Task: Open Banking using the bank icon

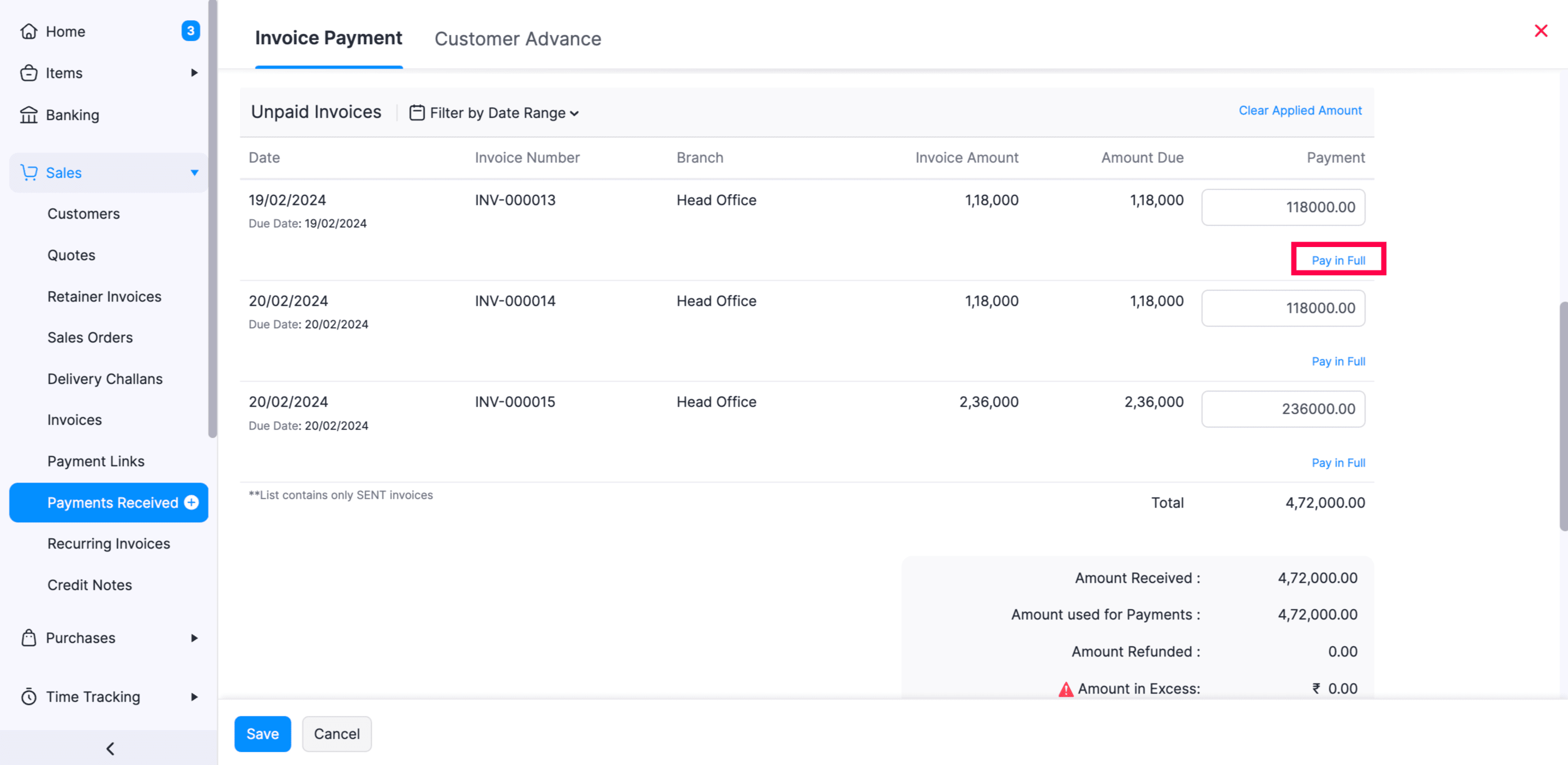Action: (x=29, y=115)
